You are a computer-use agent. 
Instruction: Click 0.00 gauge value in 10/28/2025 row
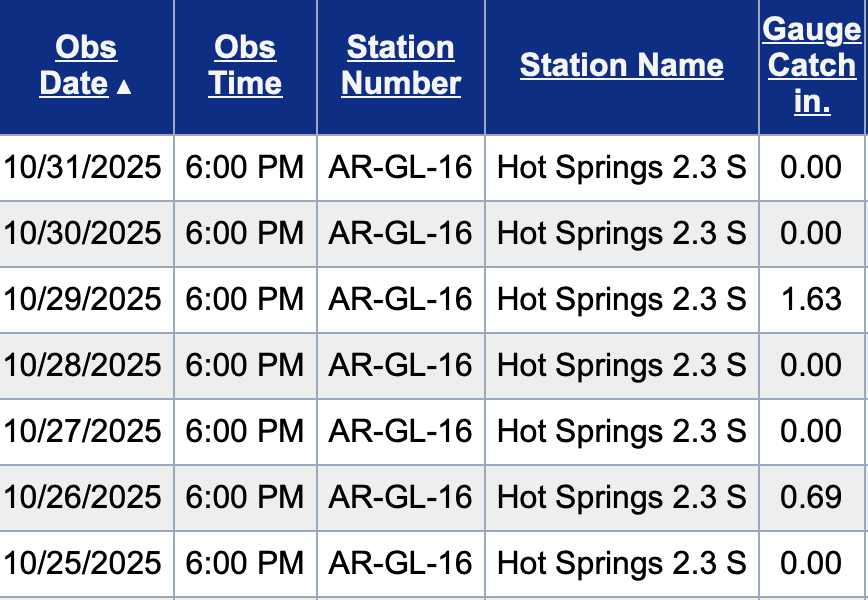point(811,365)
